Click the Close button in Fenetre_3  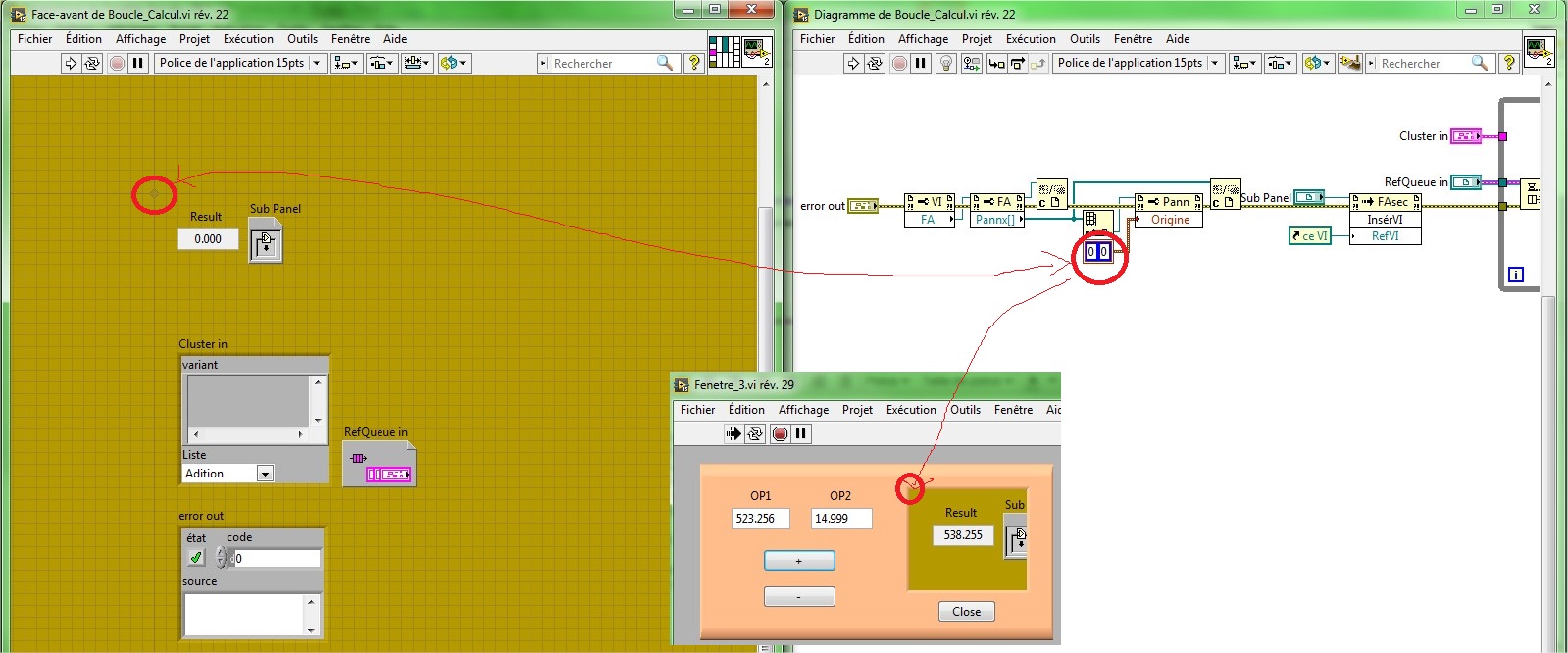tap(966, 611)
